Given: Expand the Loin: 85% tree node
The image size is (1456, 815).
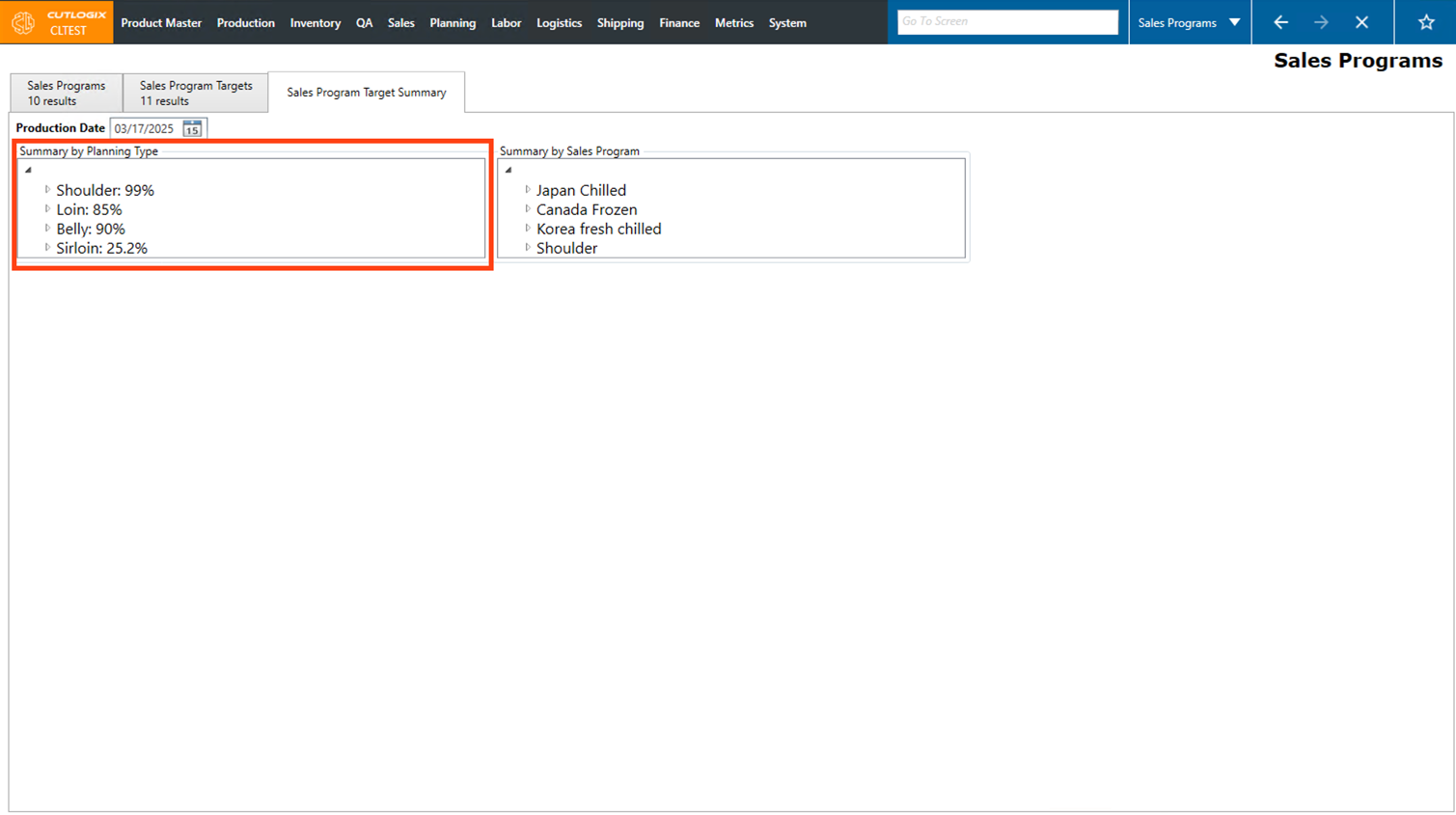Looking at the screenshot, I should point(47,209).
